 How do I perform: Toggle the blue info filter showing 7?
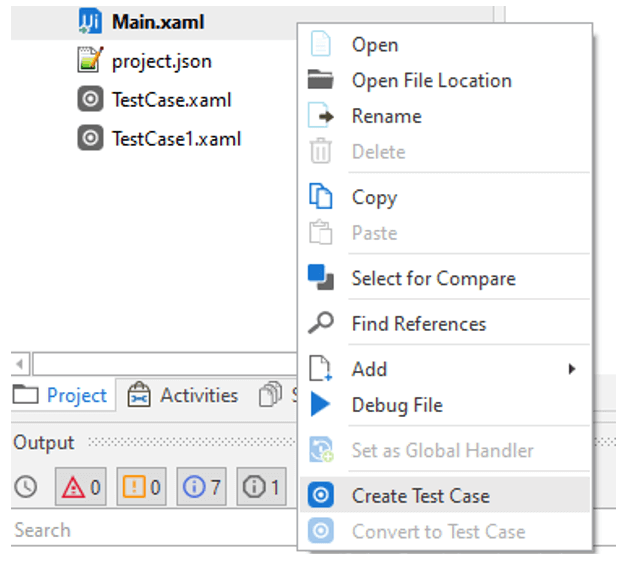click(202, 488)
